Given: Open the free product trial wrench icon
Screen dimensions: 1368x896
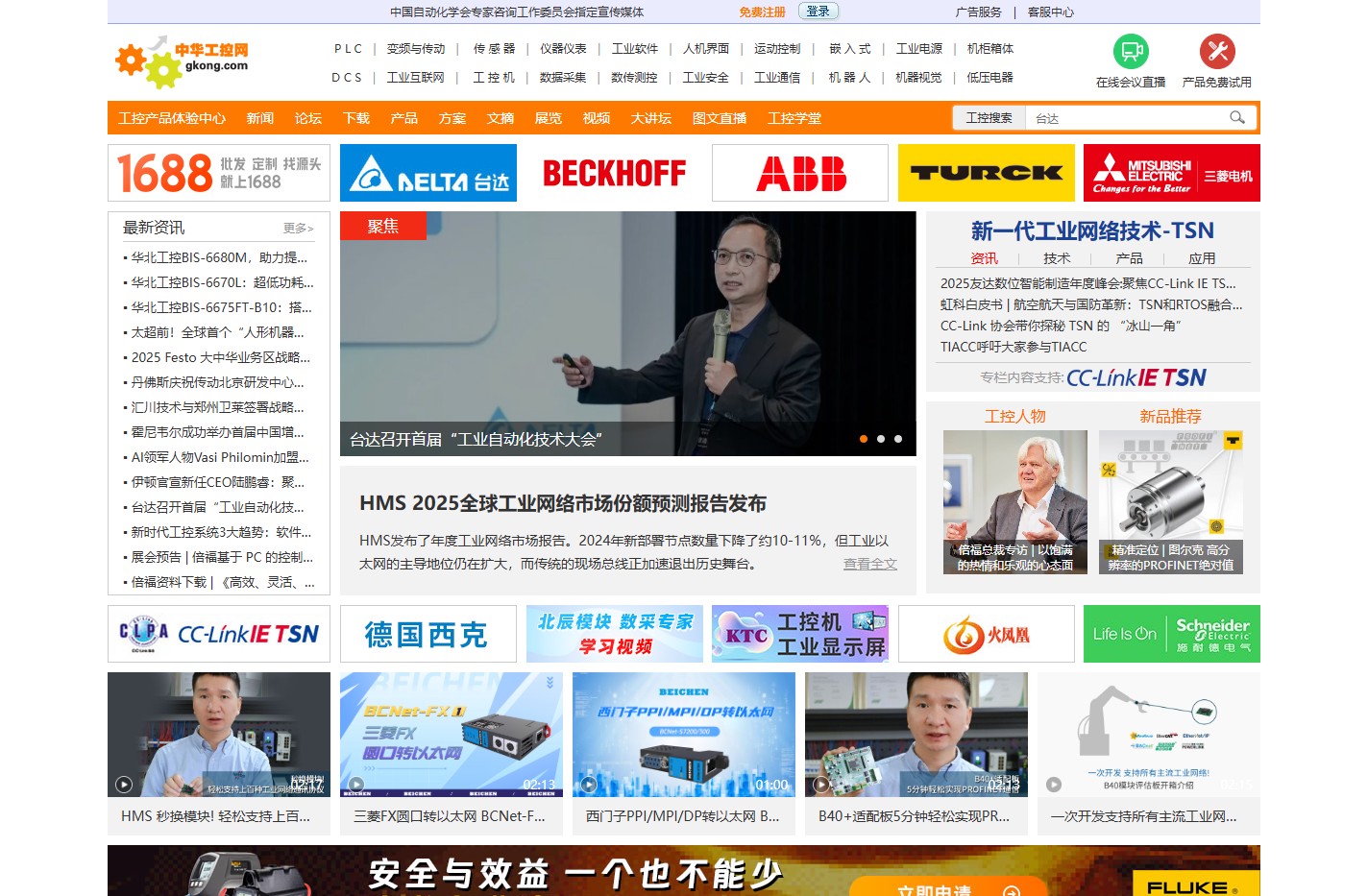Looking at the screenshot, I should (x=1217, y=51).
